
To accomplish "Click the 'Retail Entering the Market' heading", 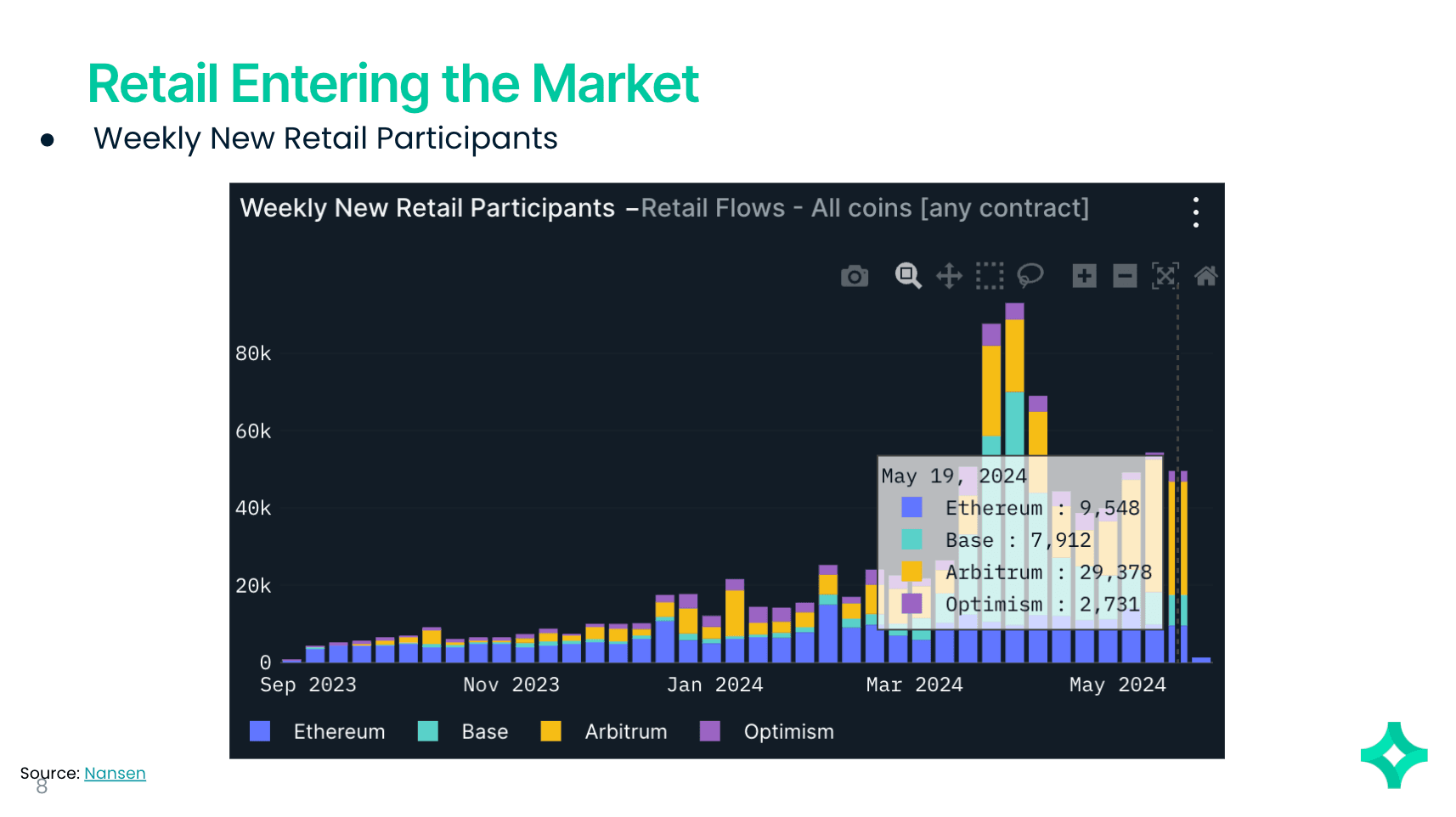I will click(392, 83).
